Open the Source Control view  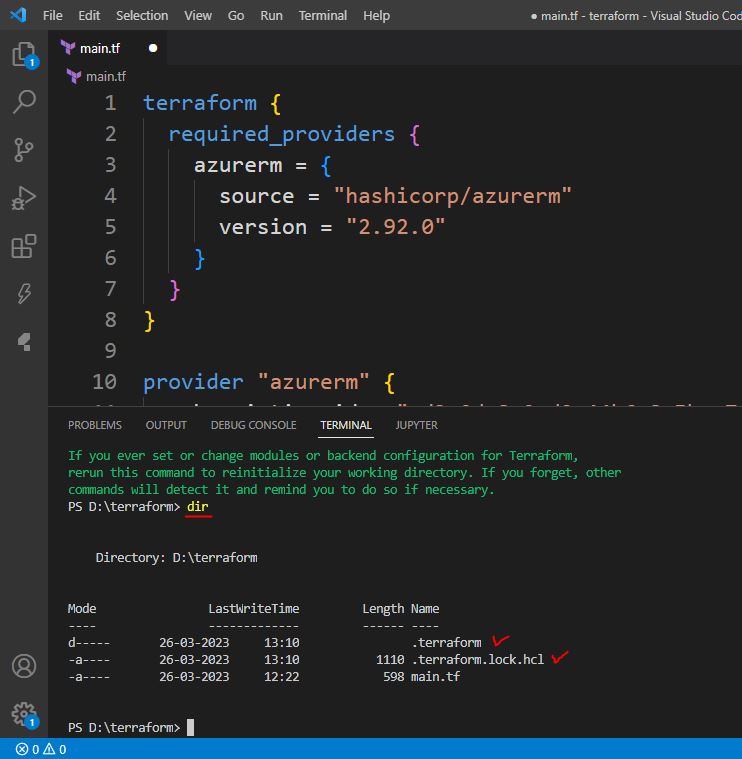click(x=23, y=149)
